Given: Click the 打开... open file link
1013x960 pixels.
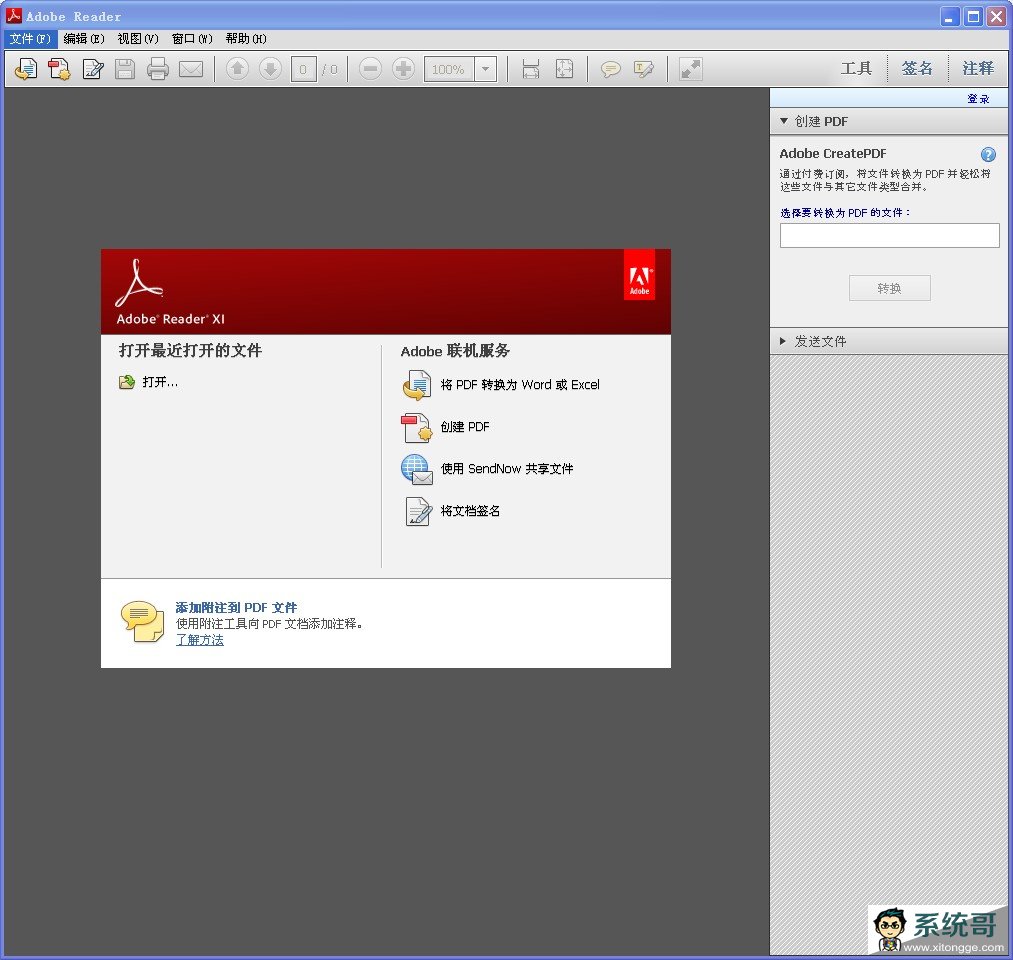Looking at the screenshot, I should pos(160,382).
